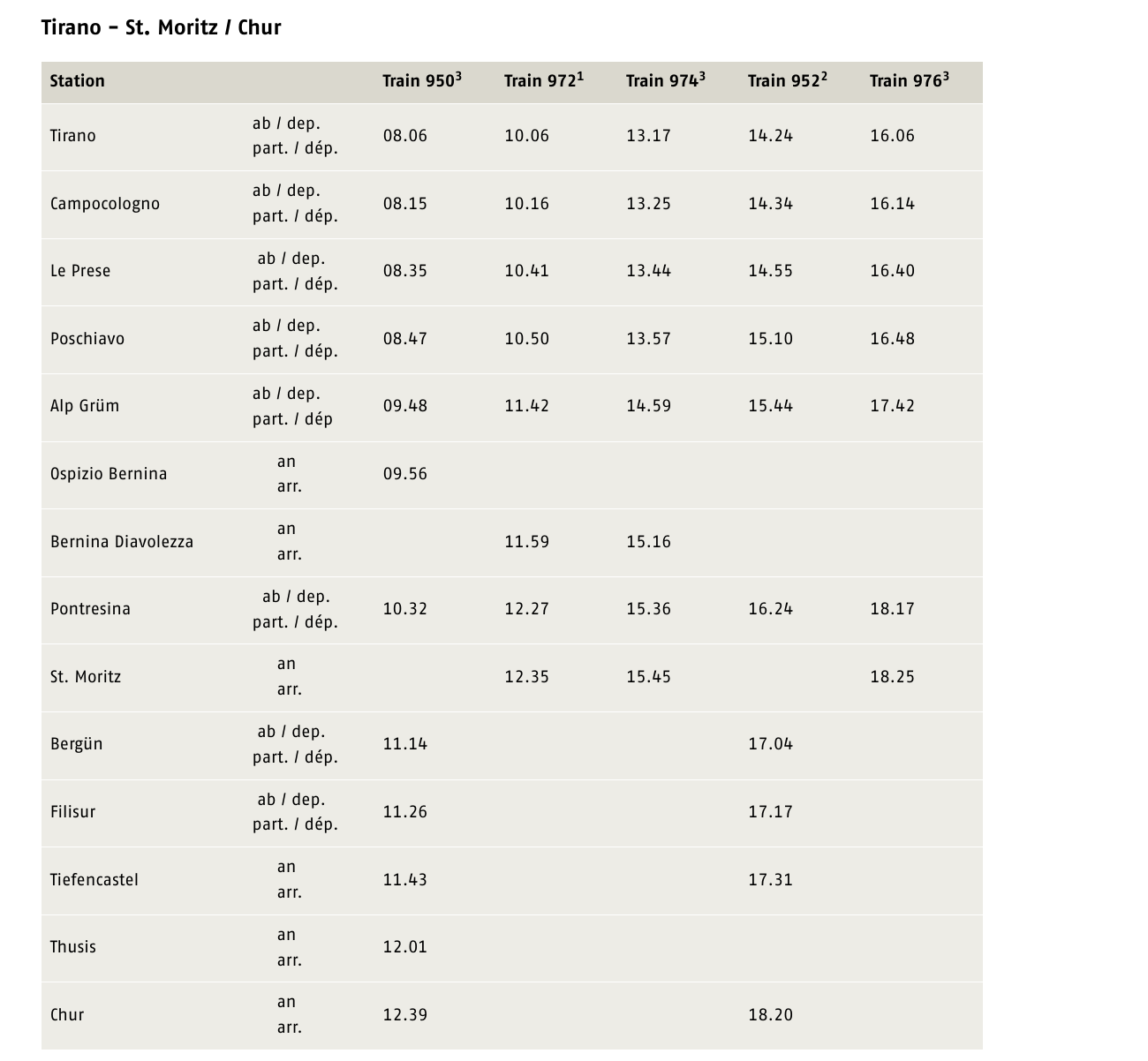This screenshot has height=1061, width=1148.
Task: Select the Train 952 column header
Action: (x=788, y=80)
